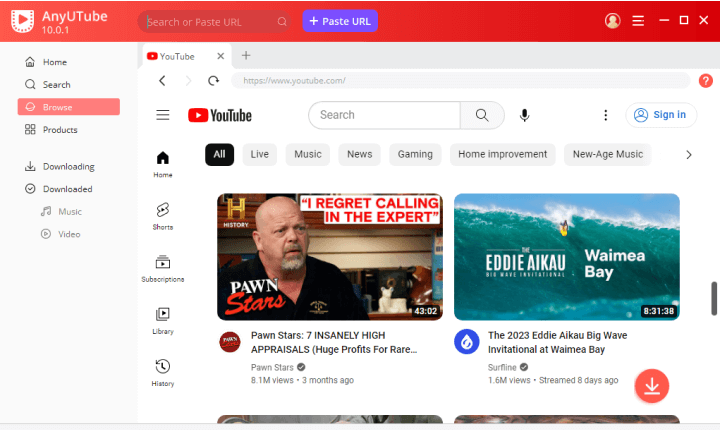
Task: Start voice search with the microphone icon
Action: pos(524,115)
